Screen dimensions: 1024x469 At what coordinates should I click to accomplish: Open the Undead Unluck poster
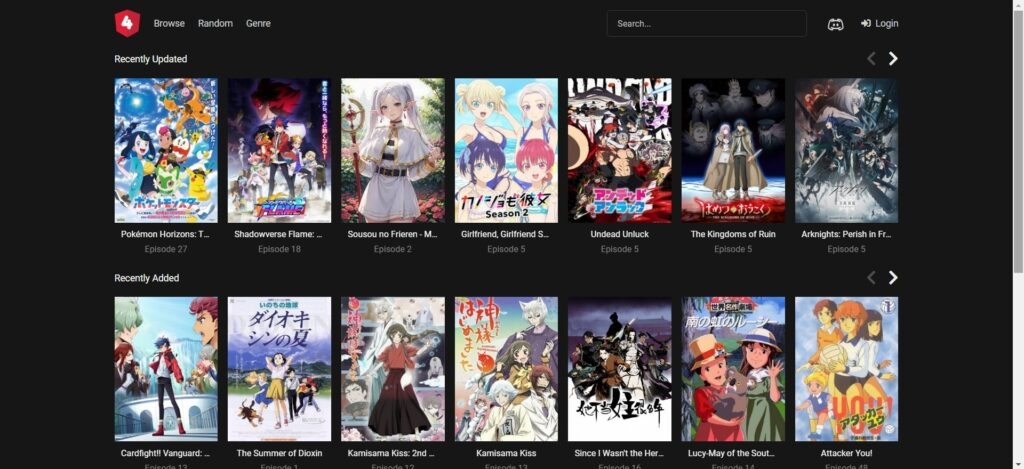(x=620, y=151)
